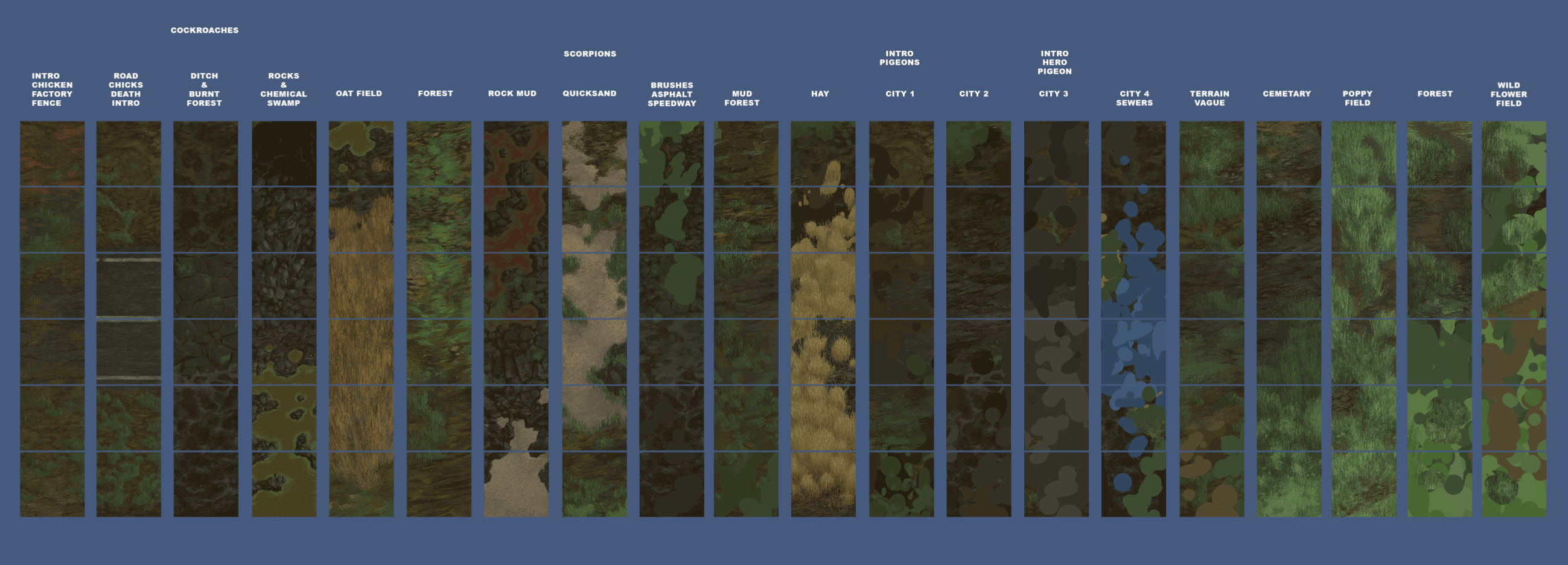Image resolution: width=1568 pixels, height=565 pixels.
Task: Select the bottom hay tile in HAY column
Action: click(823, 485)
